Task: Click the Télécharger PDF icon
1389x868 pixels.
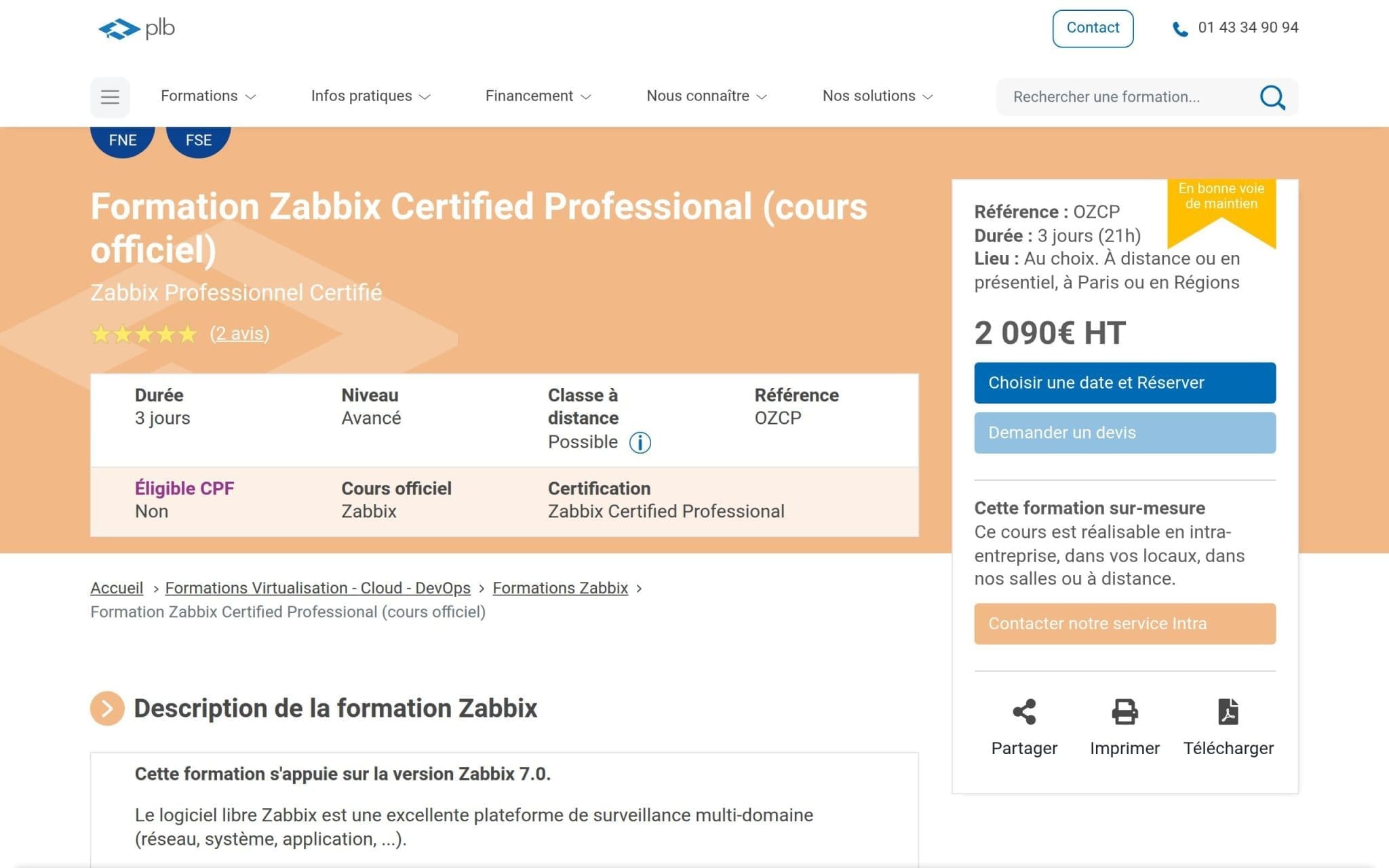Action: (x=1228, y=711)
